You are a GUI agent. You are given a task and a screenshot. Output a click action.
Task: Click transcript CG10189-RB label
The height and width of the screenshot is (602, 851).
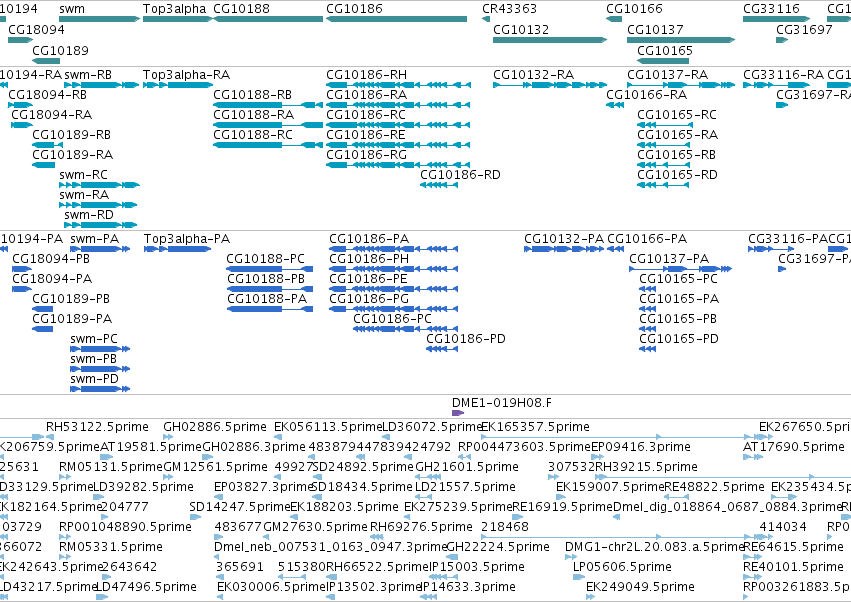[72, 135]
